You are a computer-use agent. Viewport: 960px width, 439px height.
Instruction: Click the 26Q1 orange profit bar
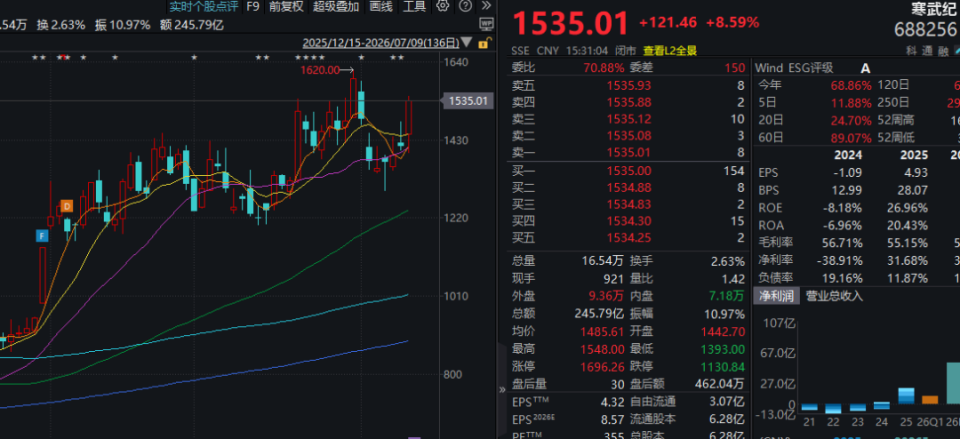coord(929,400)
